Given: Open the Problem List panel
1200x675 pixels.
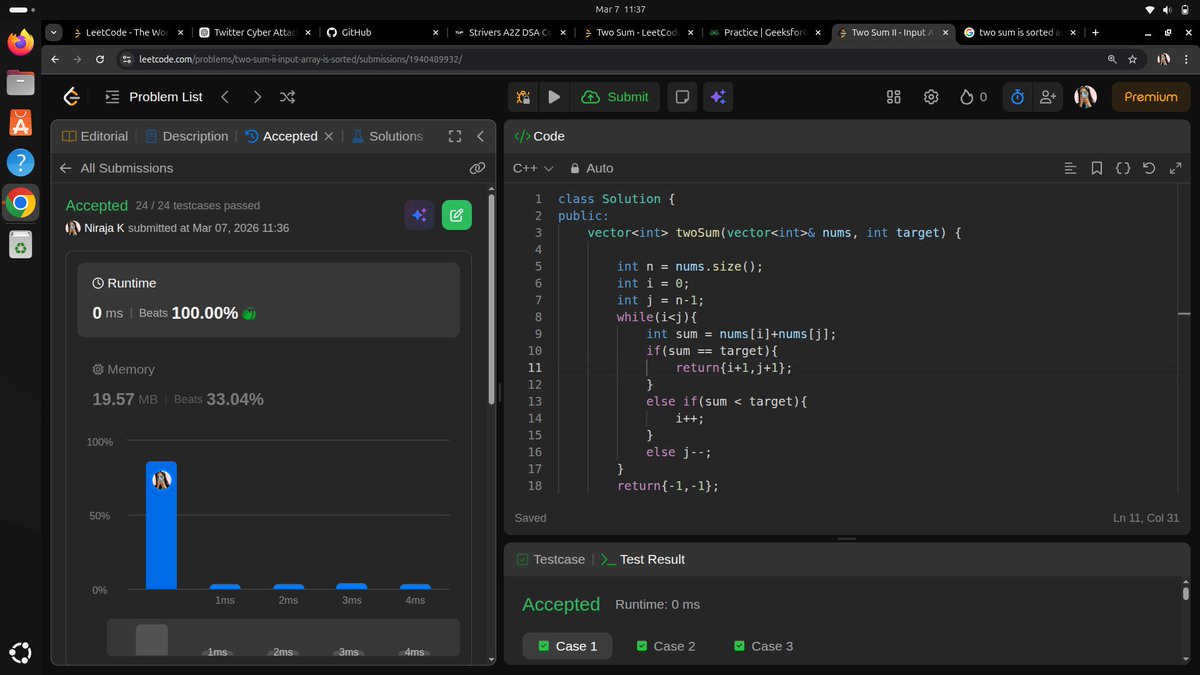Looking at the screenshot, I should (x=153, y=97).
